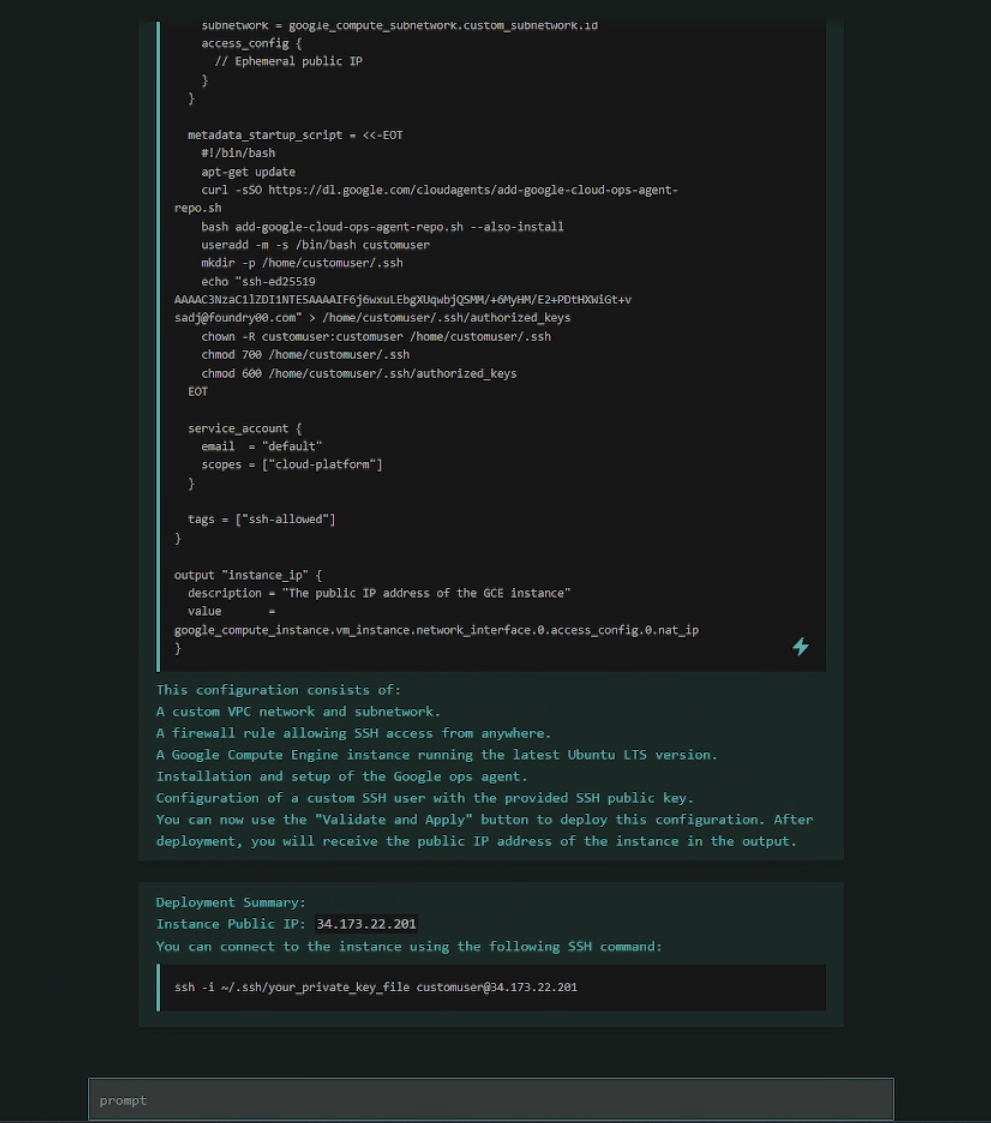Click the 'tags = ["ssh-allowed"]' line

point(261,519)
